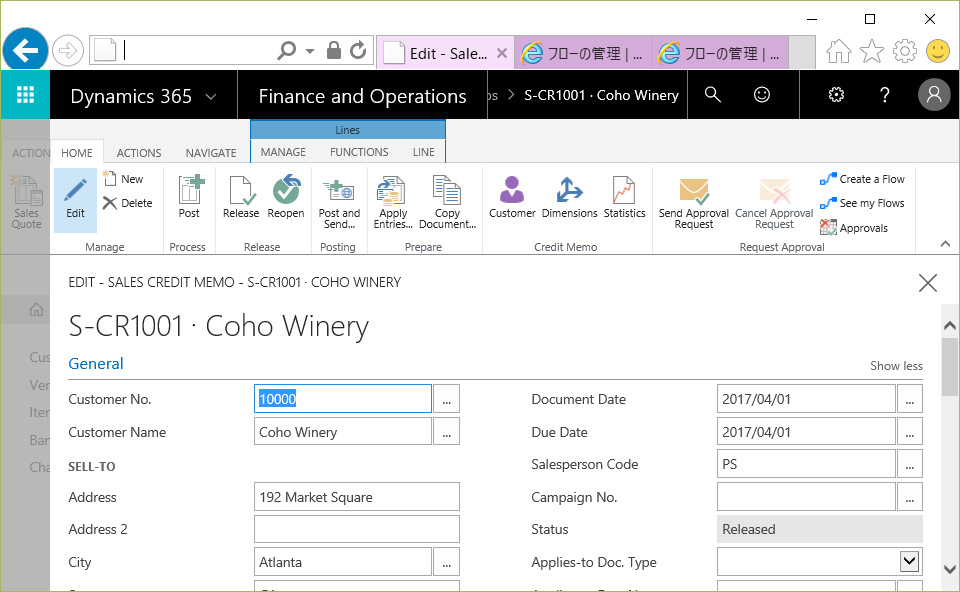
Task: Click the Address field with 192 Market Square
Action: [357, 496]
